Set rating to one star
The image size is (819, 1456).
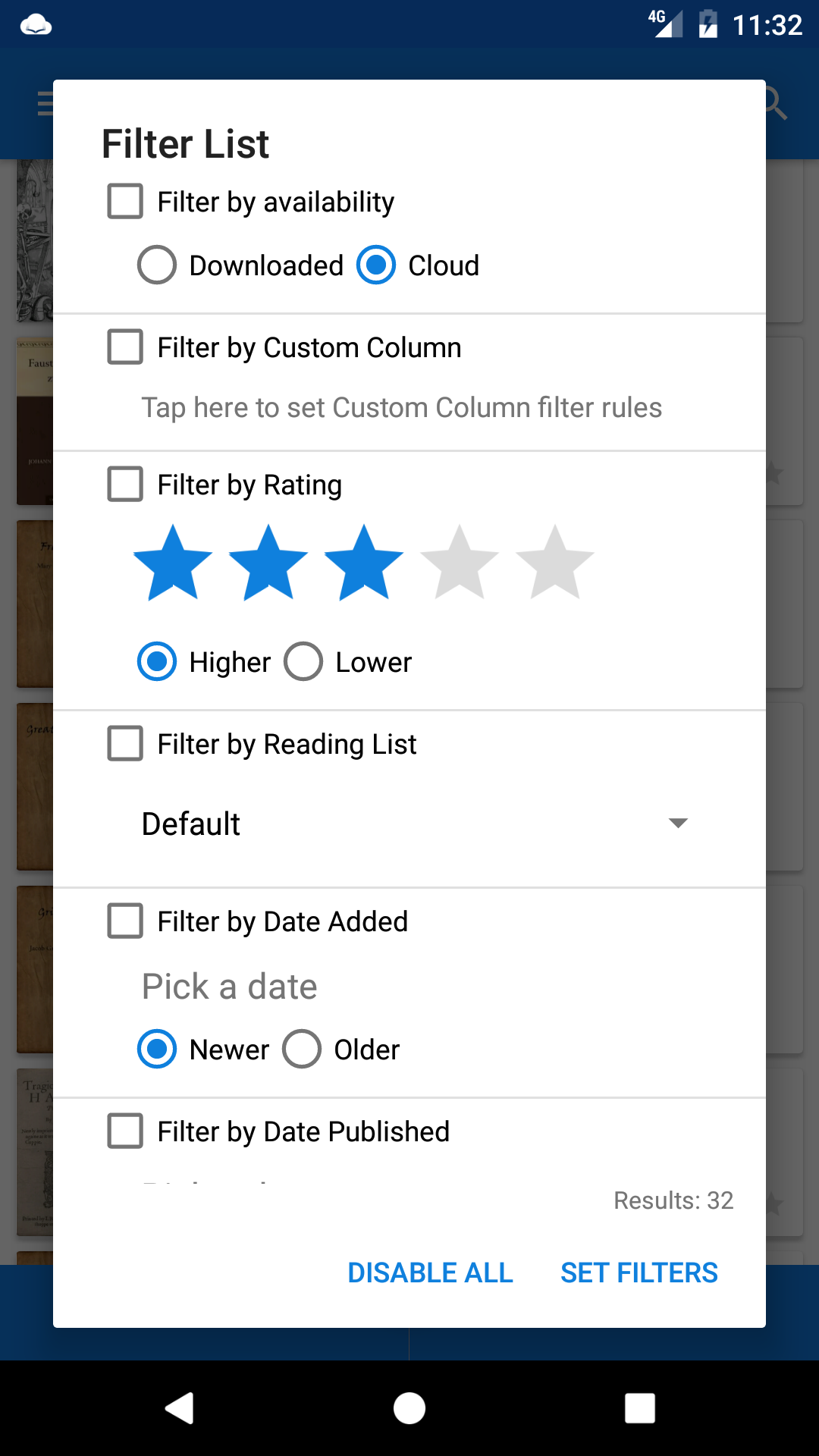[173, 563]
